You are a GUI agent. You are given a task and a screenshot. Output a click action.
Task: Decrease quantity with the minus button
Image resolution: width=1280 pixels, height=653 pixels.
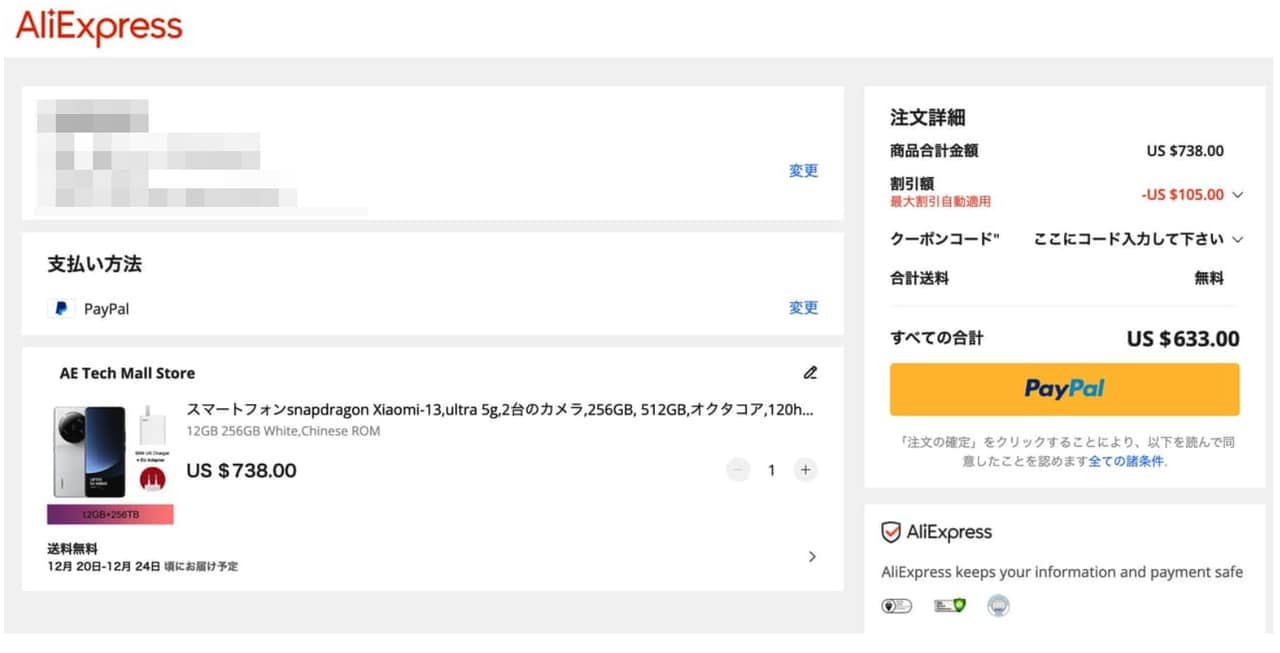(738, 470)
